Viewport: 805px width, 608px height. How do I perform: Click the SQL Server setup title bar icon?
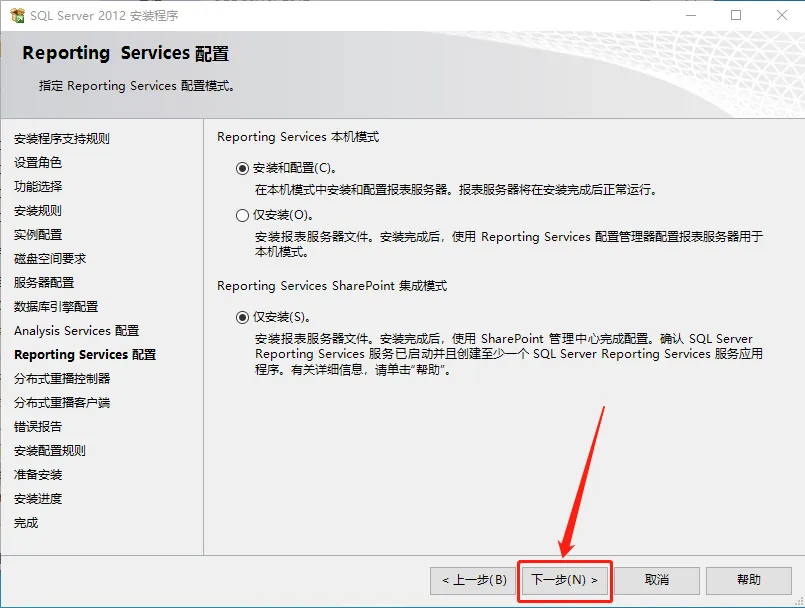17,15
